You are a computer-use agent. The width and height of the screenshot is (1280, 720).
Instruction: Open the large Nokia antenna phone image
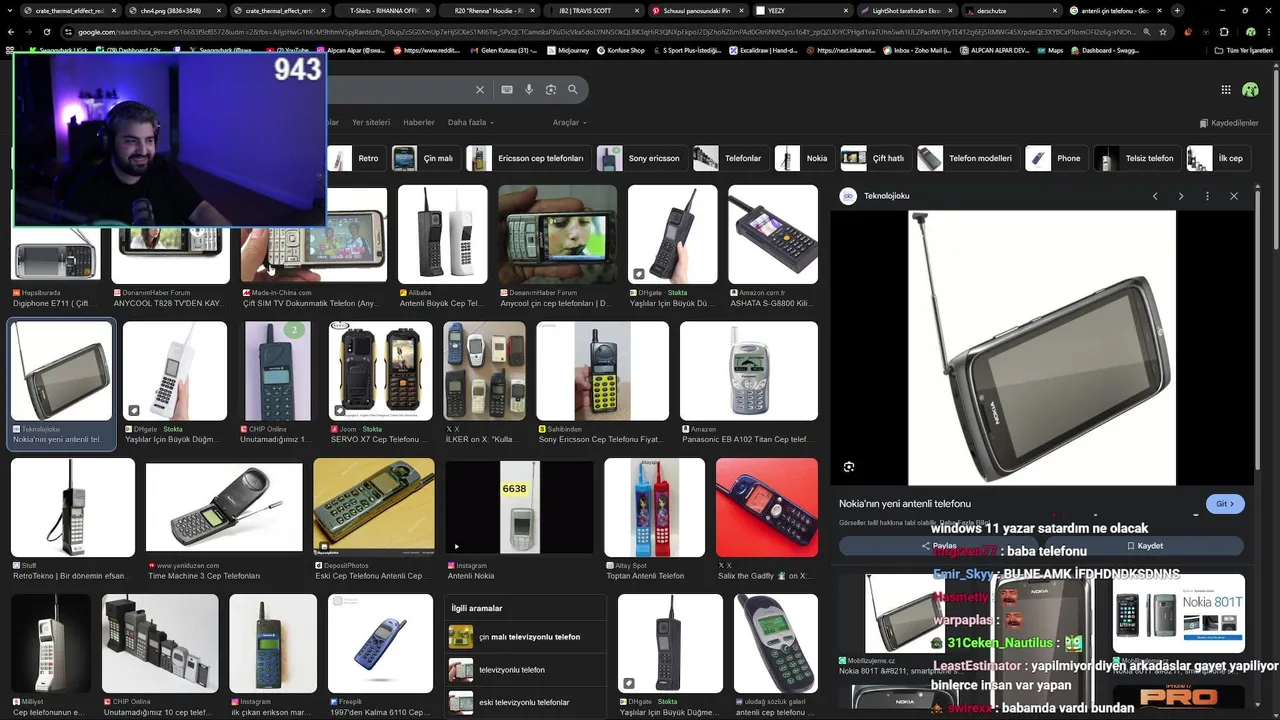click(1042, 347)
